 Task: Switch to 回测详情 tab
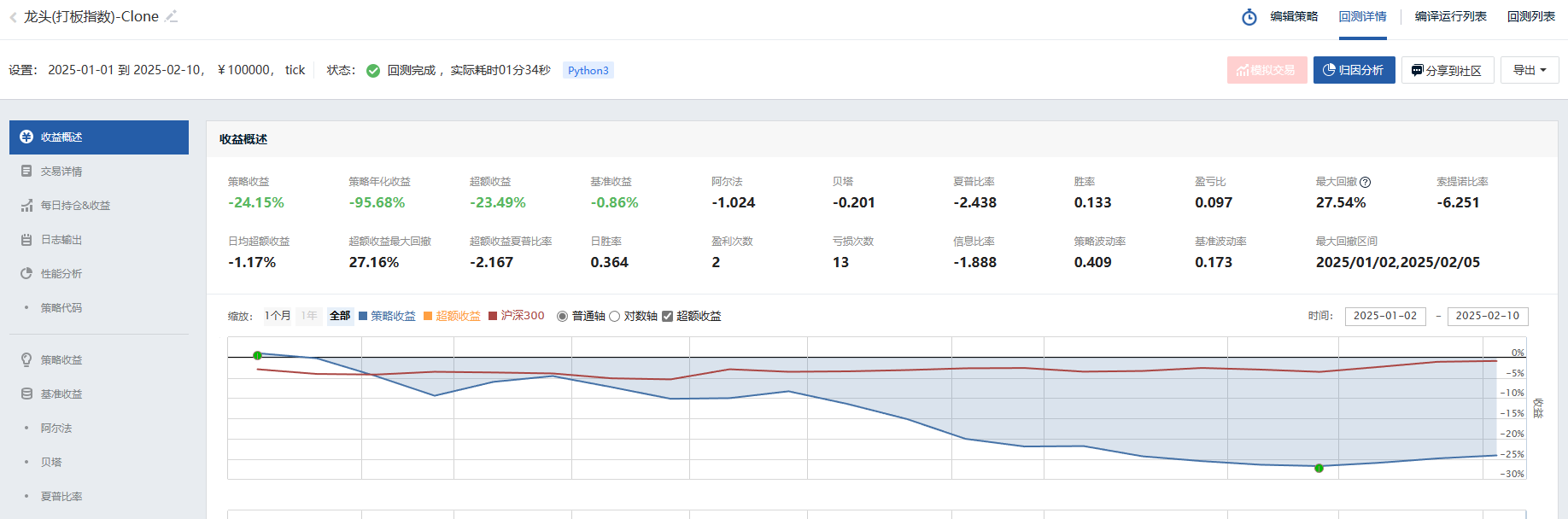point(1362,16)
